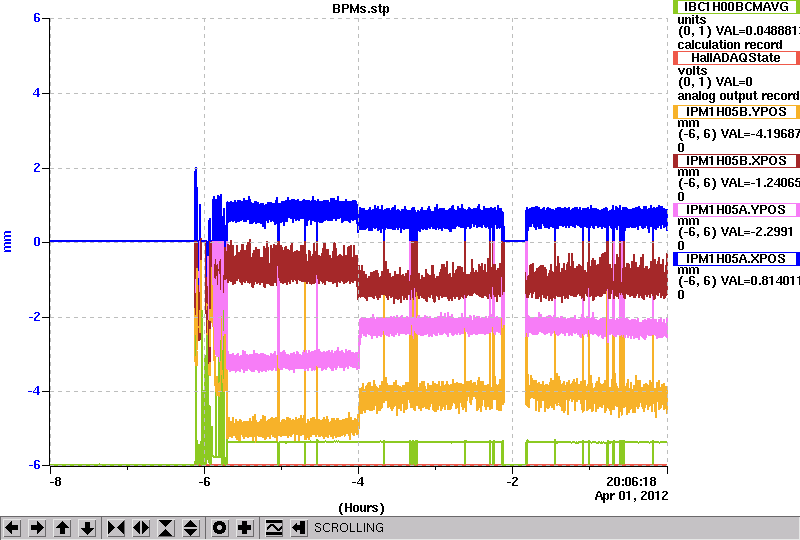Click the BPMs.stp plot title
Image resolution: width=800 pixels, height=540 pixels.
[361, 9]
